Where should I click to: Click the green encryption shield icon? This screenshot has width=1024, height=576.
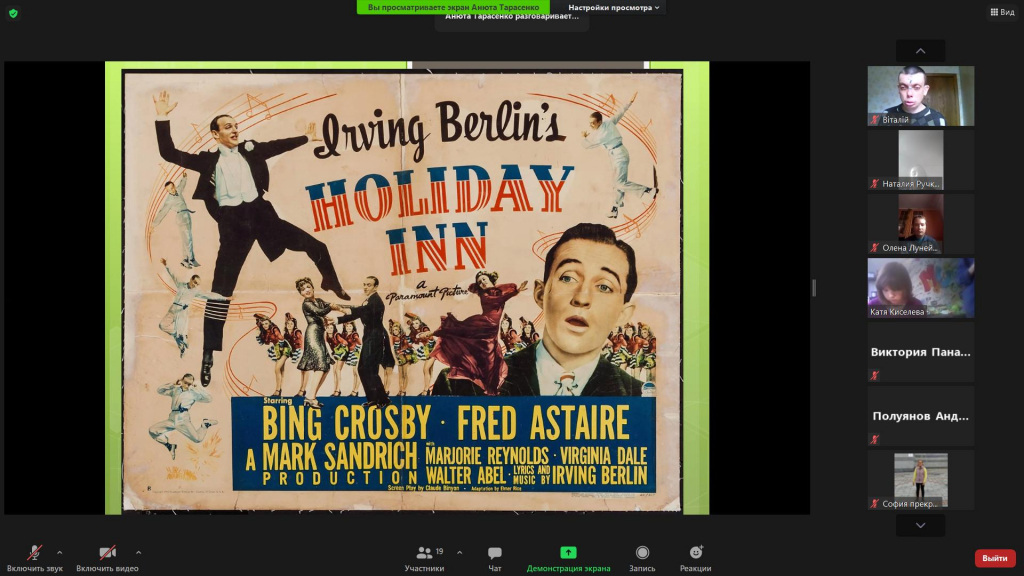pos(13,13)
